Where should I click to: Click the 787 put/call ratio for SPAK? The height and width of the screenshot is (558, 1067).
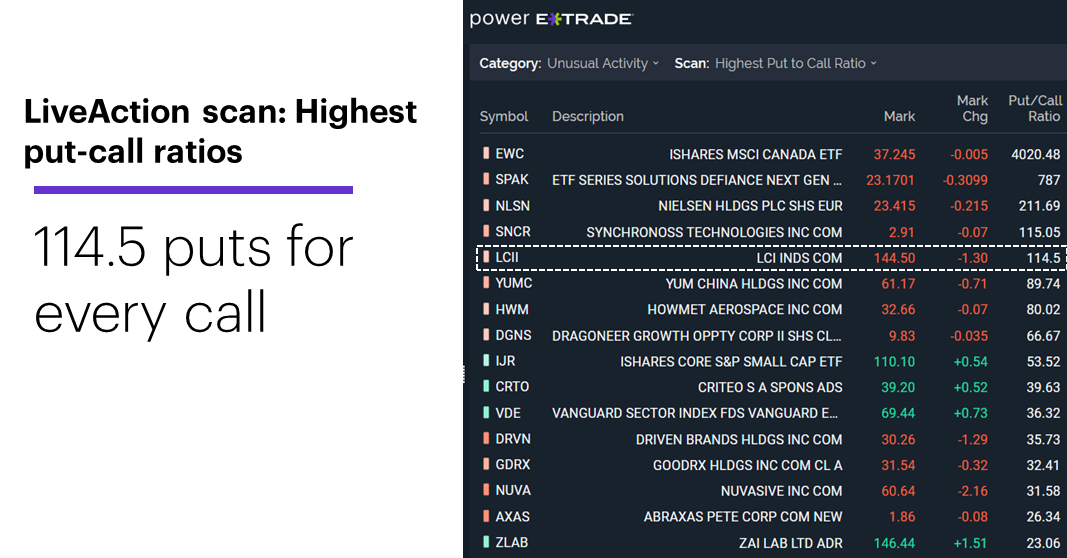(1049, 180)
